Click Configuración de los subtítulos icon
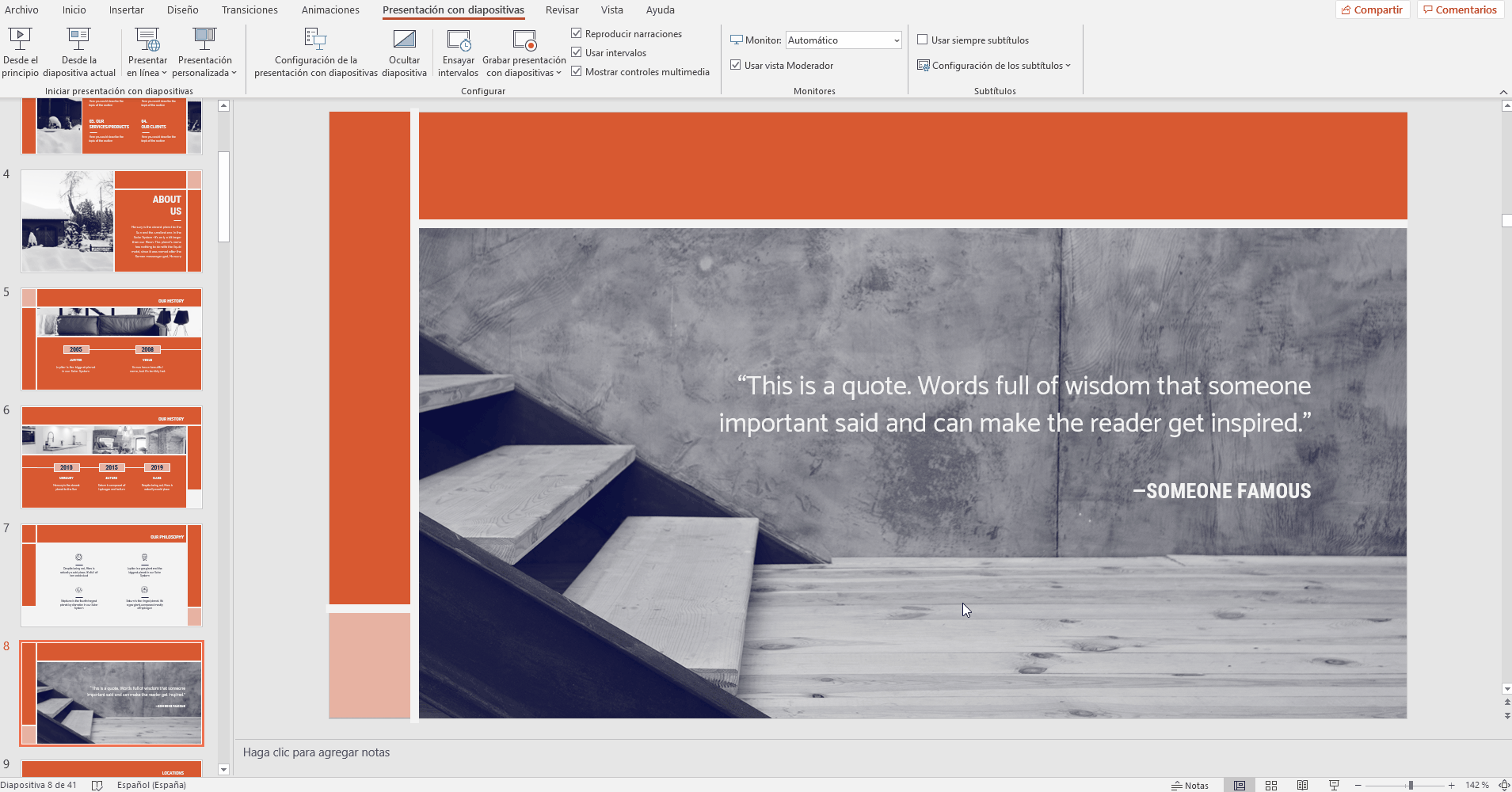This screenshot has width=1512, height=792. click(923, 66)
